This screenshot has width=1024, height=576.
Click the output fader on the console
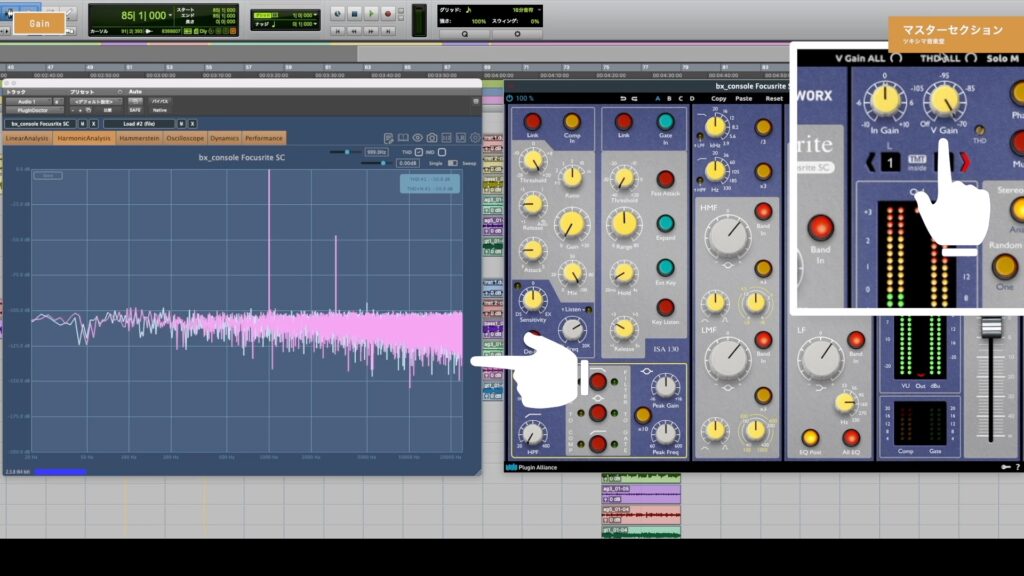[x=991, y=327]
